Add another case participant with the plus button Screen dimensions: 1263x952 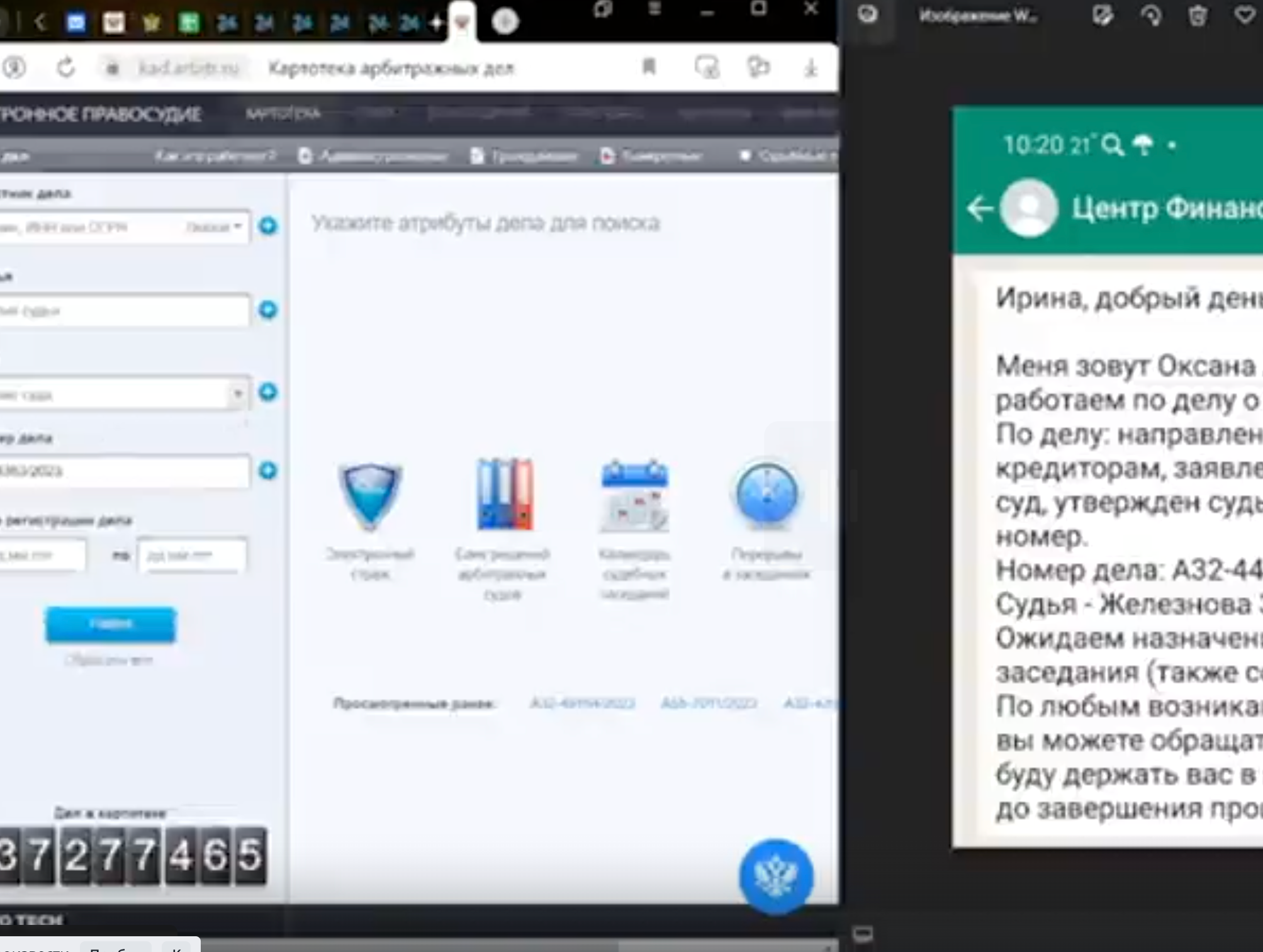pos(268,226)
